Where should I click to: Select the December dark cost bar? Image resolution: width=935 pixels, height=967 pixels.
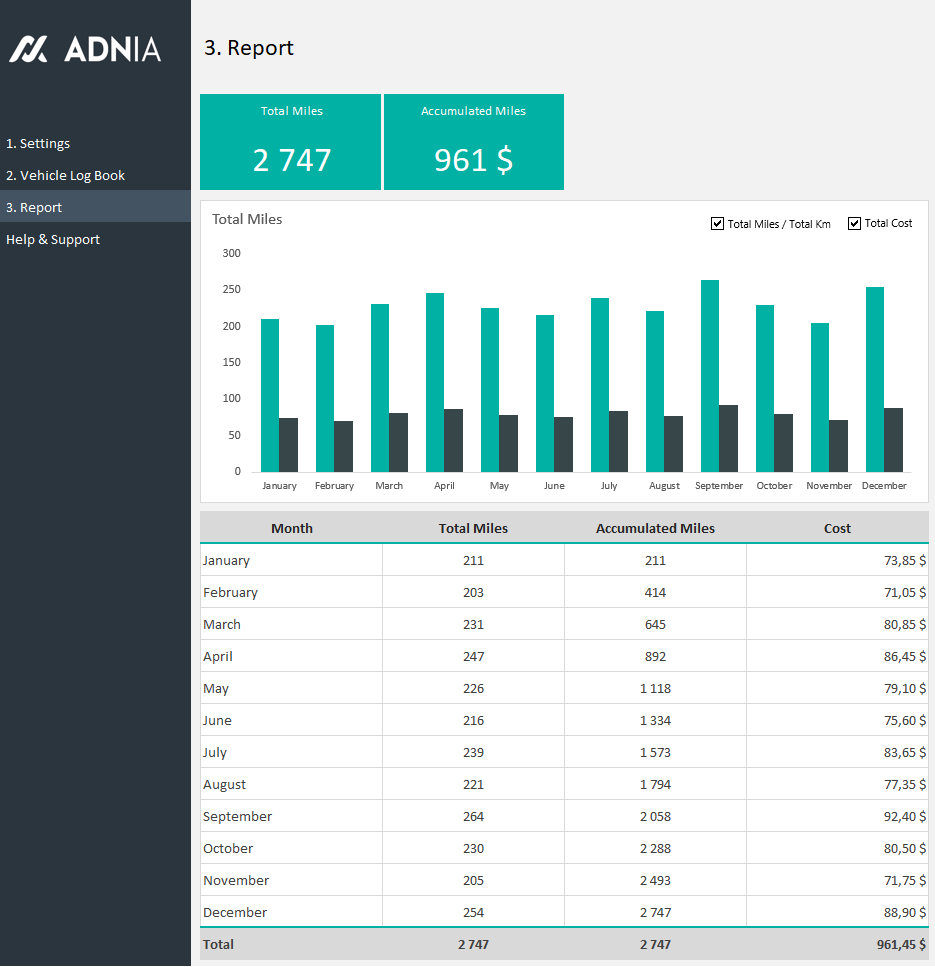point(893,440)
